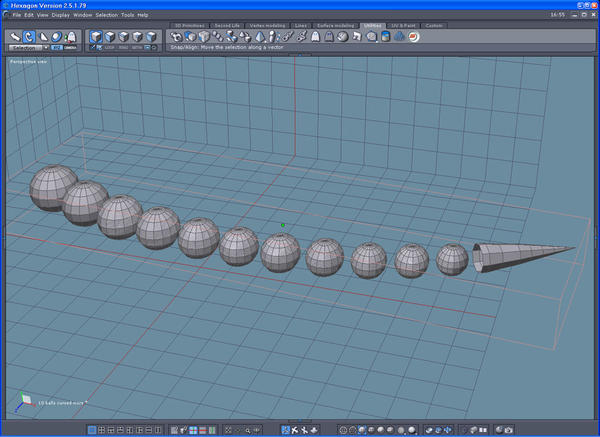600x437 pixels.
Task: Select the long cone object in viewport
Action: point(523,257)
